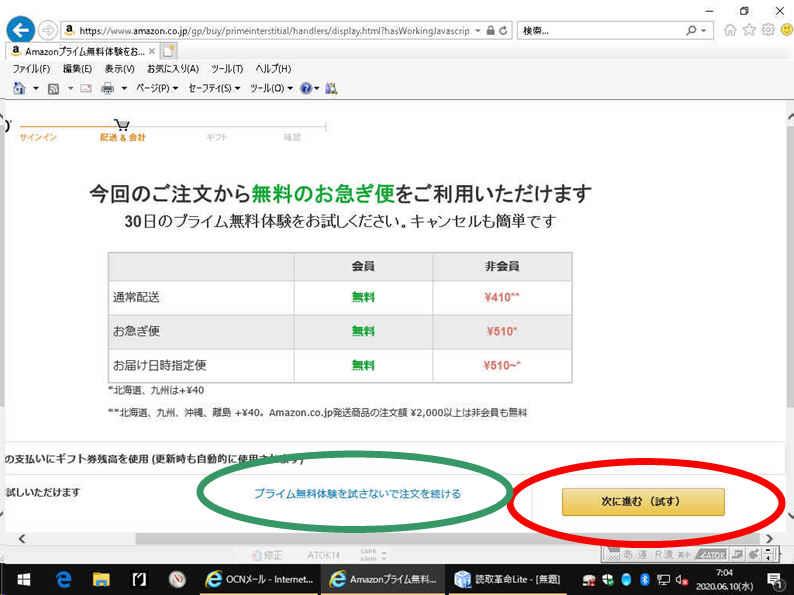Open a new tab with the blank tab button
This screenshot has width=794, height=595.
pos(169,51)
